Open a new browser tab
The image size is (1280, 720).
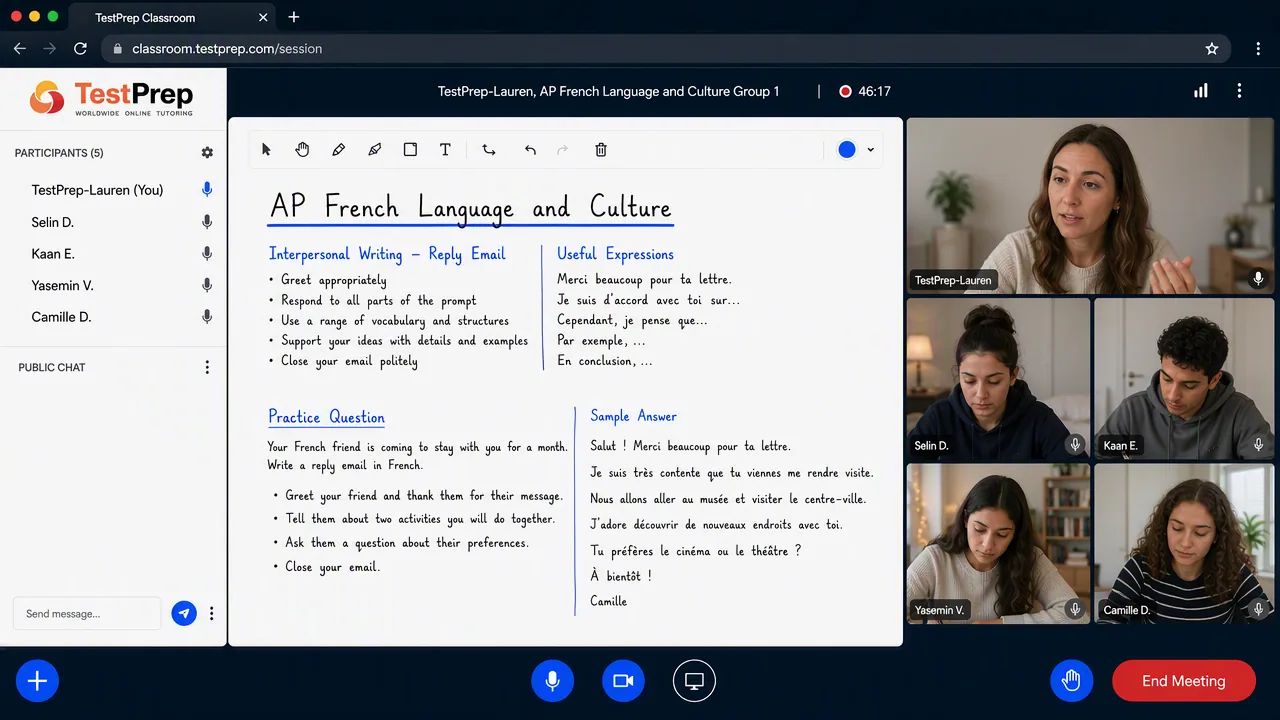[294, 18]
